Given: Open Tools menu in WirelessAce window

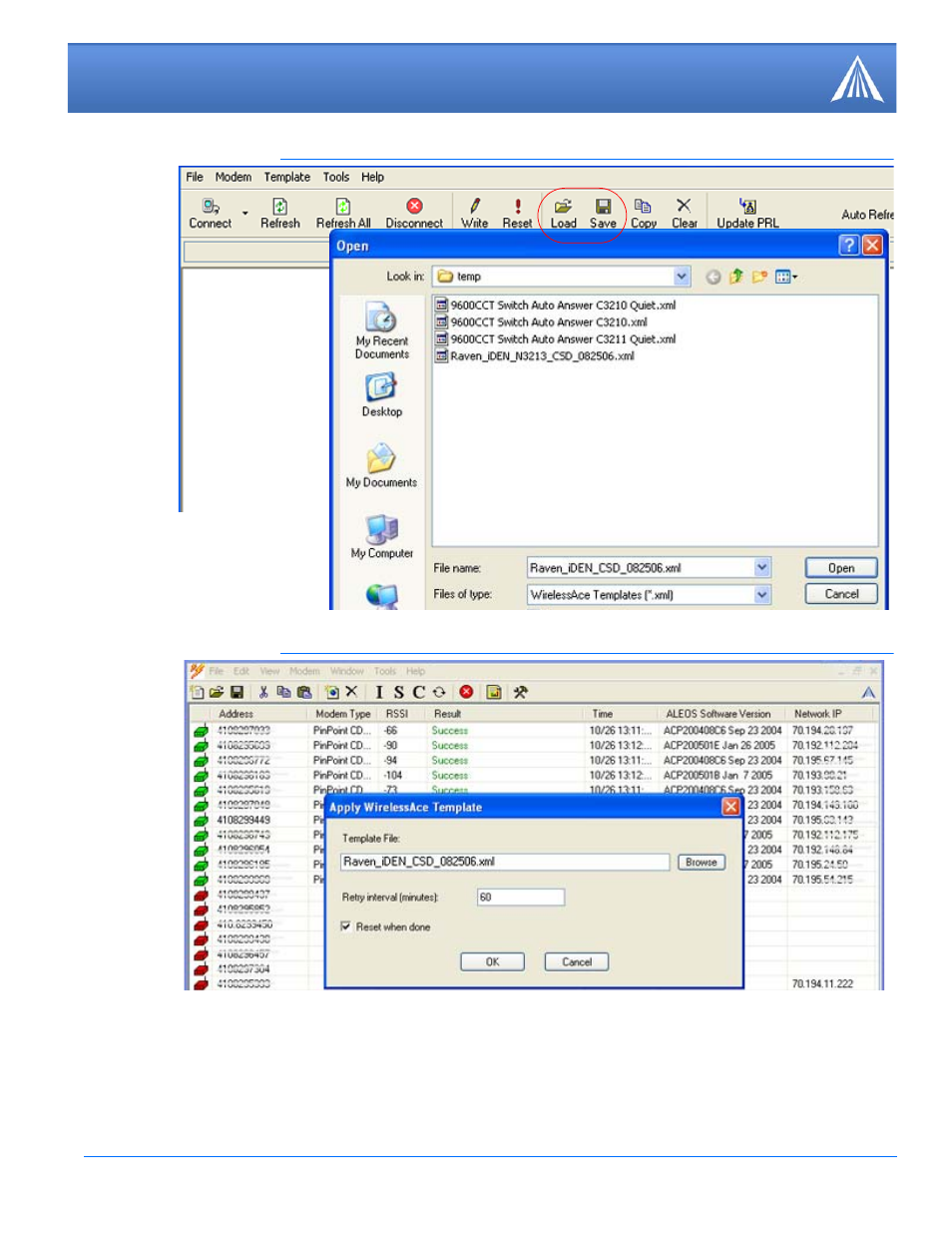Looking at the screenshot, I should click(x=336, y=177).
